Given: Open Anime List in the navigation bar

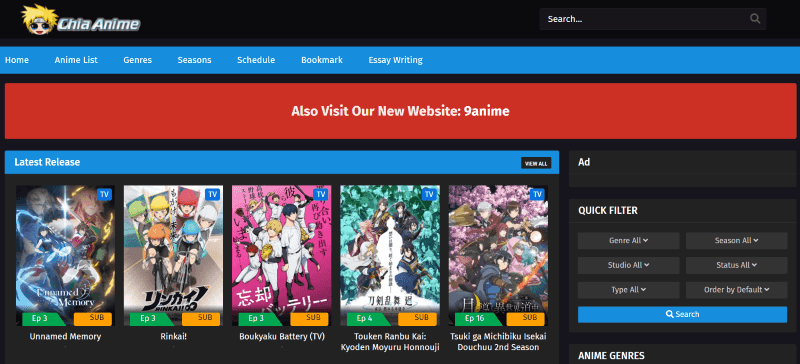Looking at the screenshot, I should (76, 60).
